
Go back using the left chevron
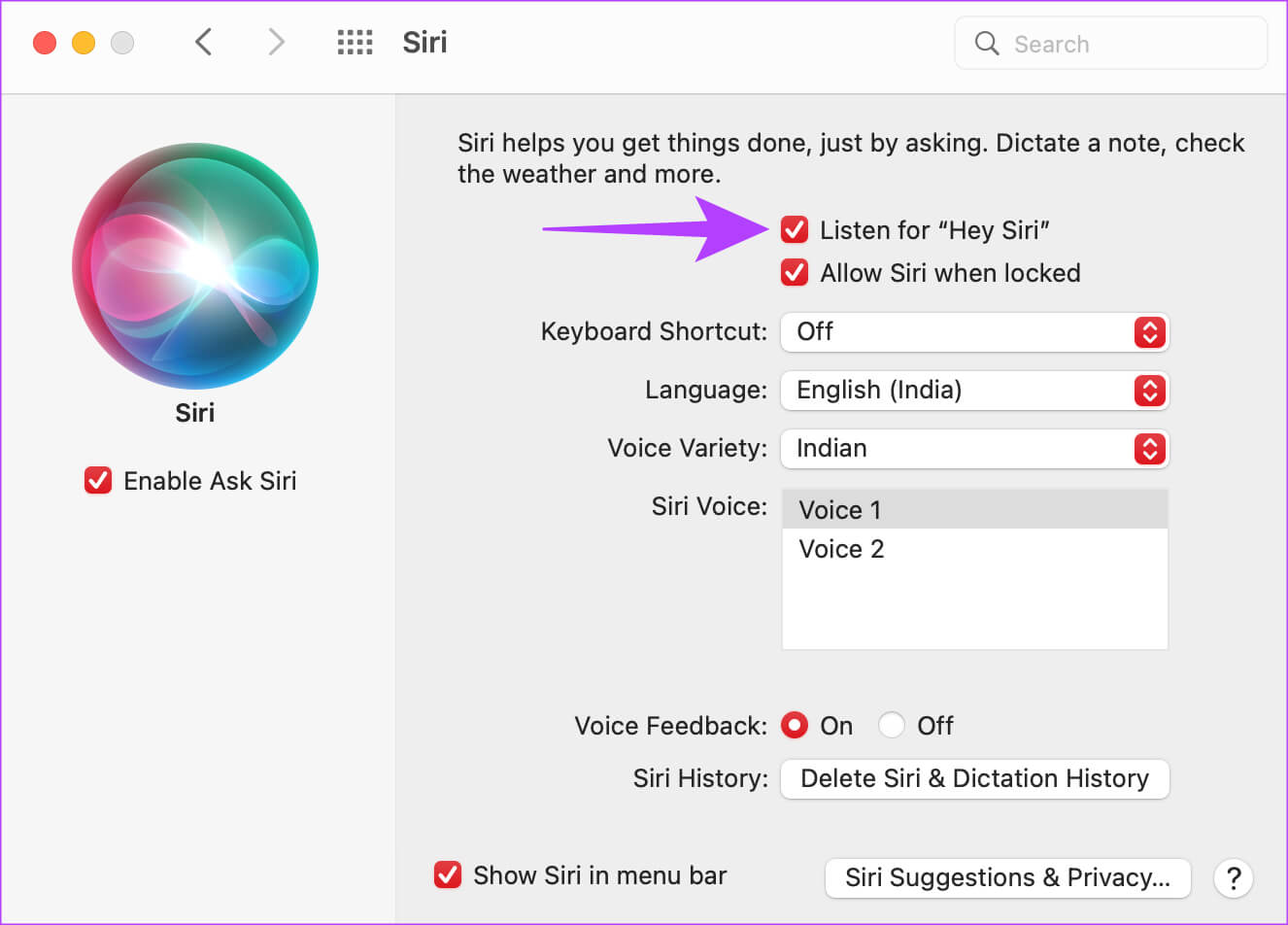pyautogui.click(x=203, y=42)
